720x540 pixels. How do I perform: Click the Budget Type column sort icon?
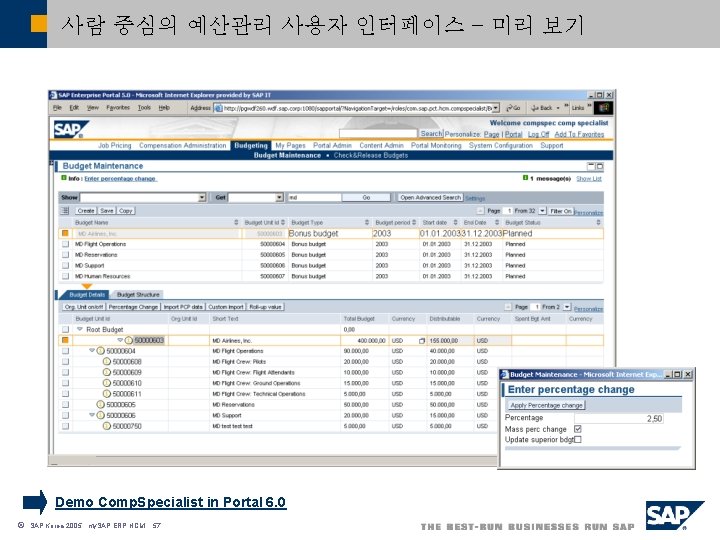(367, 222)
